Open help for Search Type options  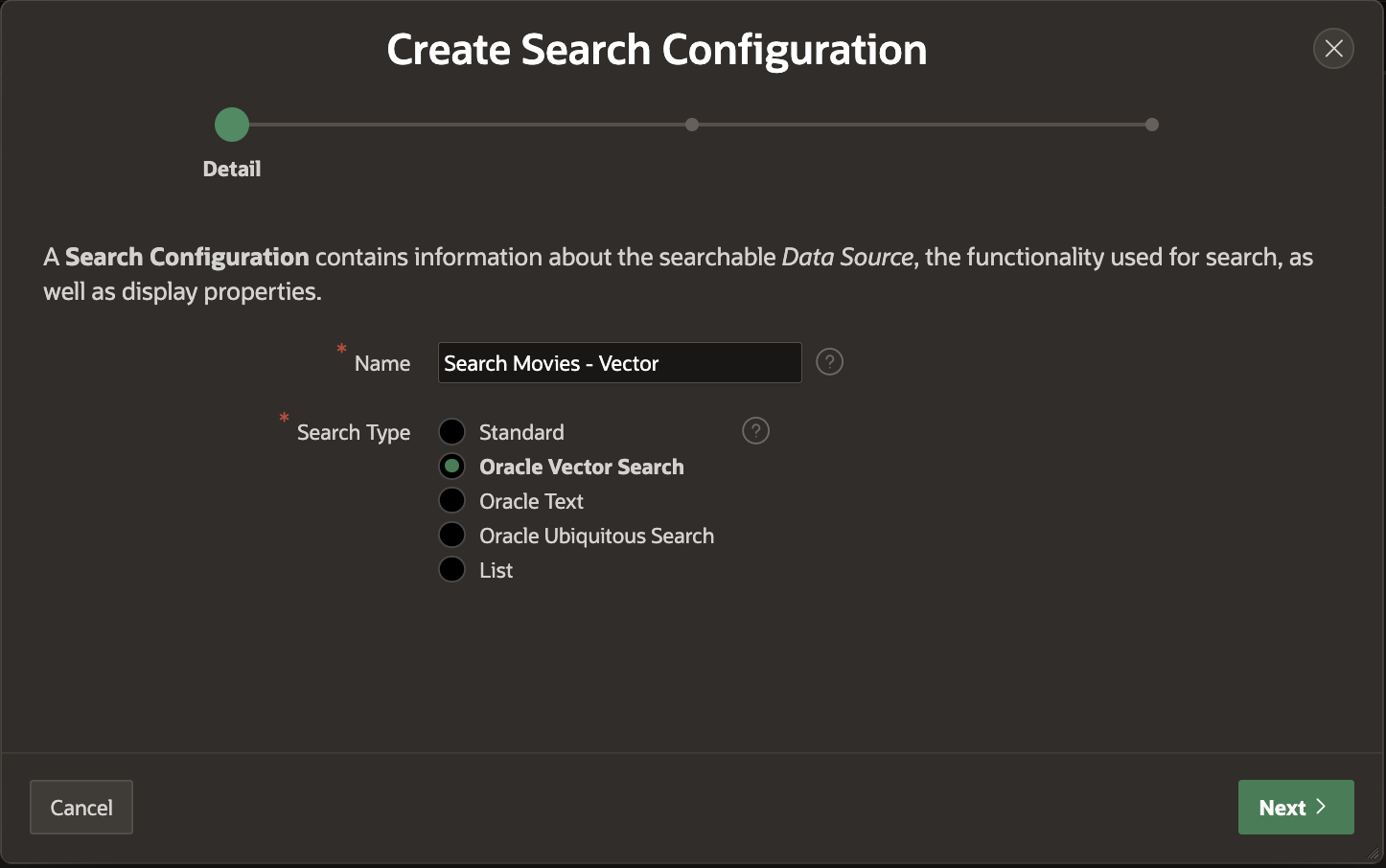[x=755, y=431]
